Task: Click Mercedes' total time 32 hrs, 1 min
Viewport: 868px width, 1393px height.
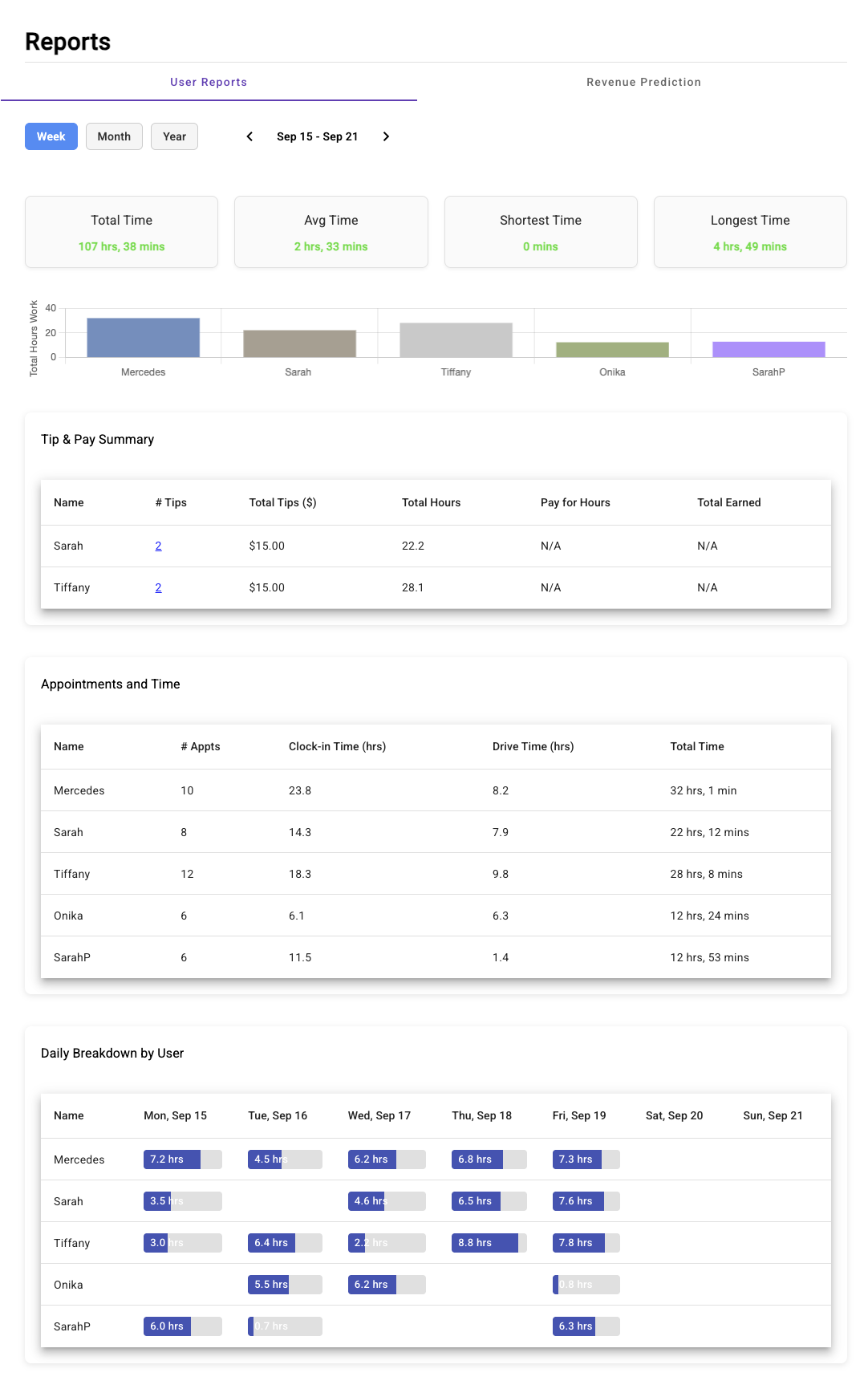Action: [x=704, y=790]
